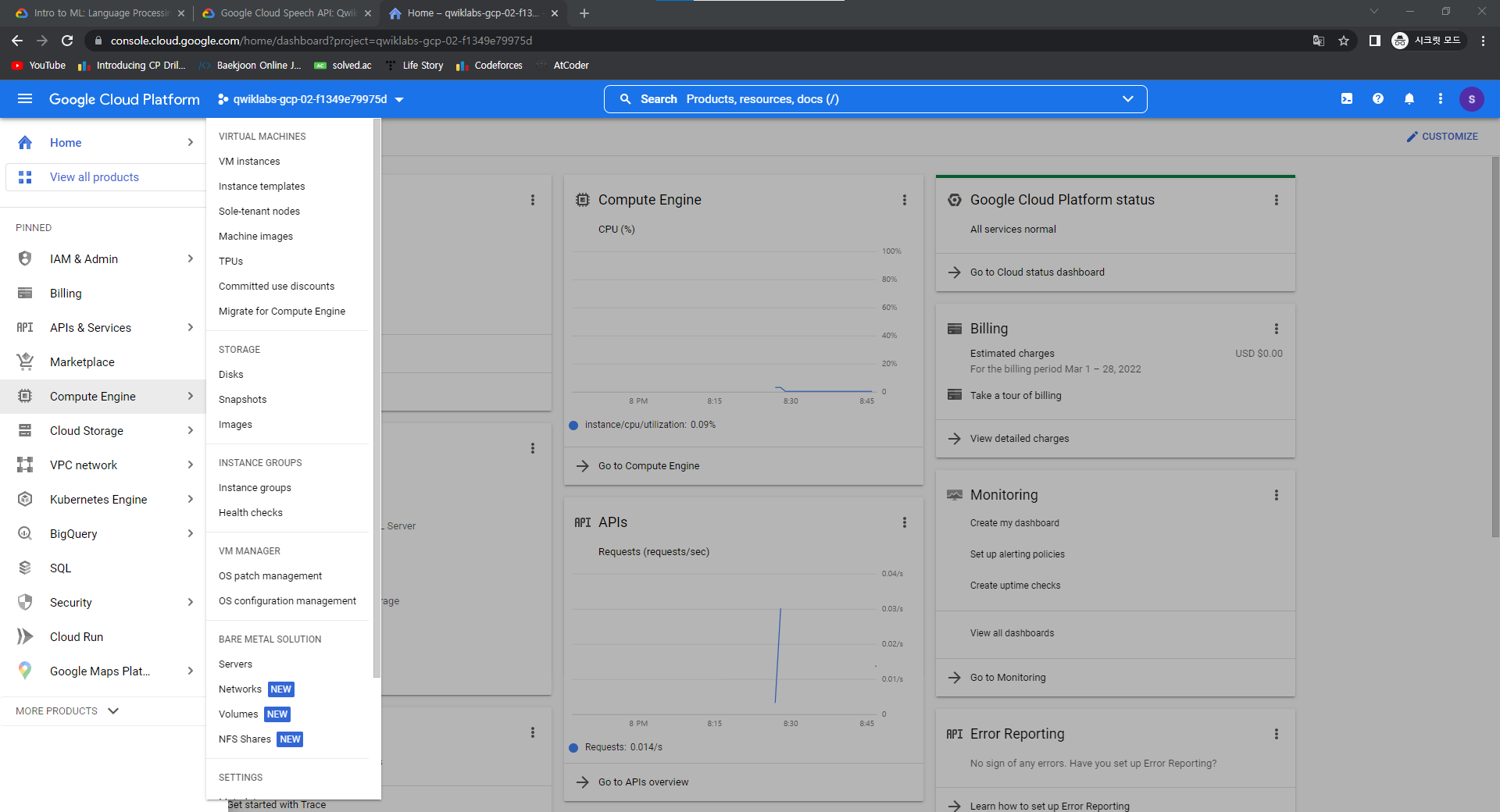Expand BigQuery submenu chevron
The width and height of the screenshot is (1500, 812).
click(x=190, y=533)
